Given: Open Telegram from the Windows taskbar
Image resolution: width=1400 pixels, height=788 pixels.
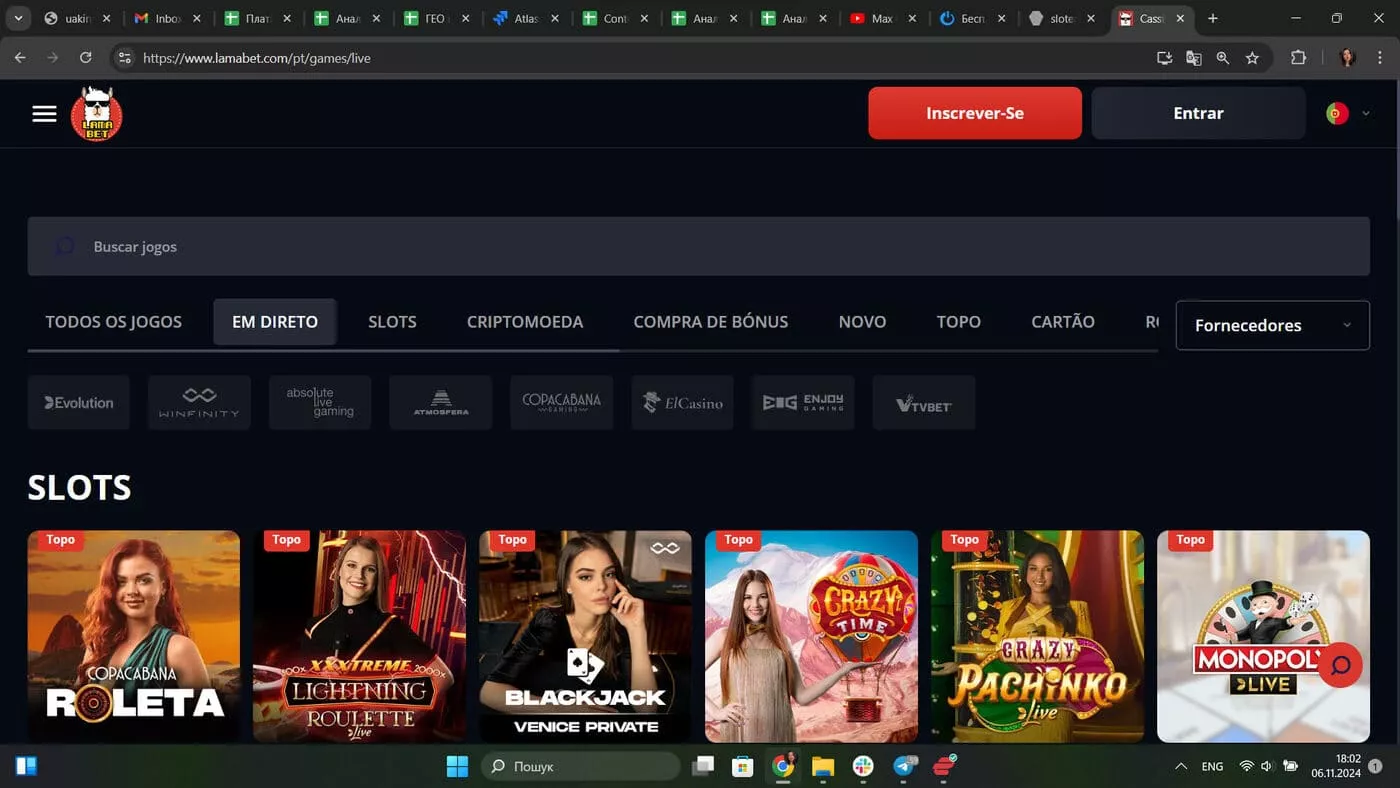Looking at the screenshot, I should (x=904, y=766).
